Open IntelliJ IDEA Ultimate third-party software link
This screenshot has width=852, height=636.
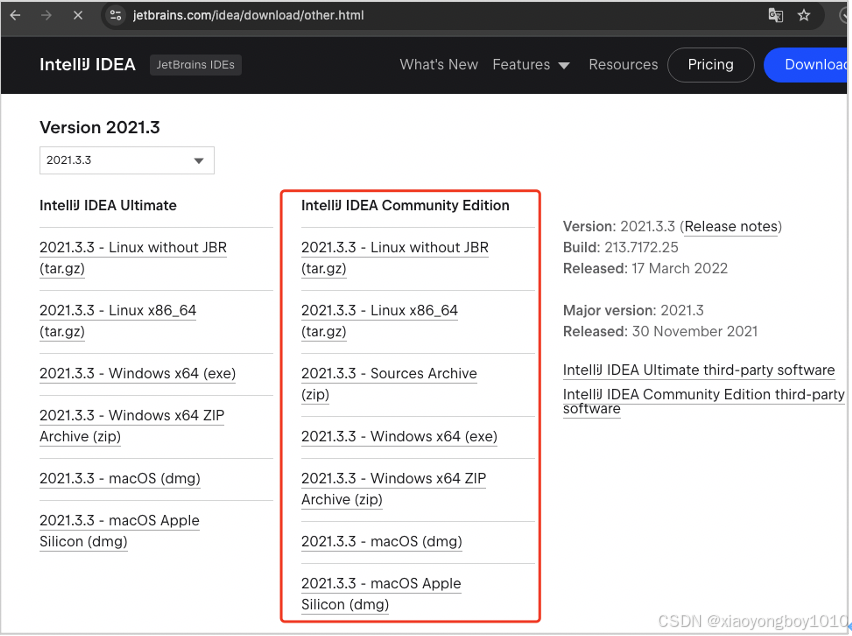[699, 370]
